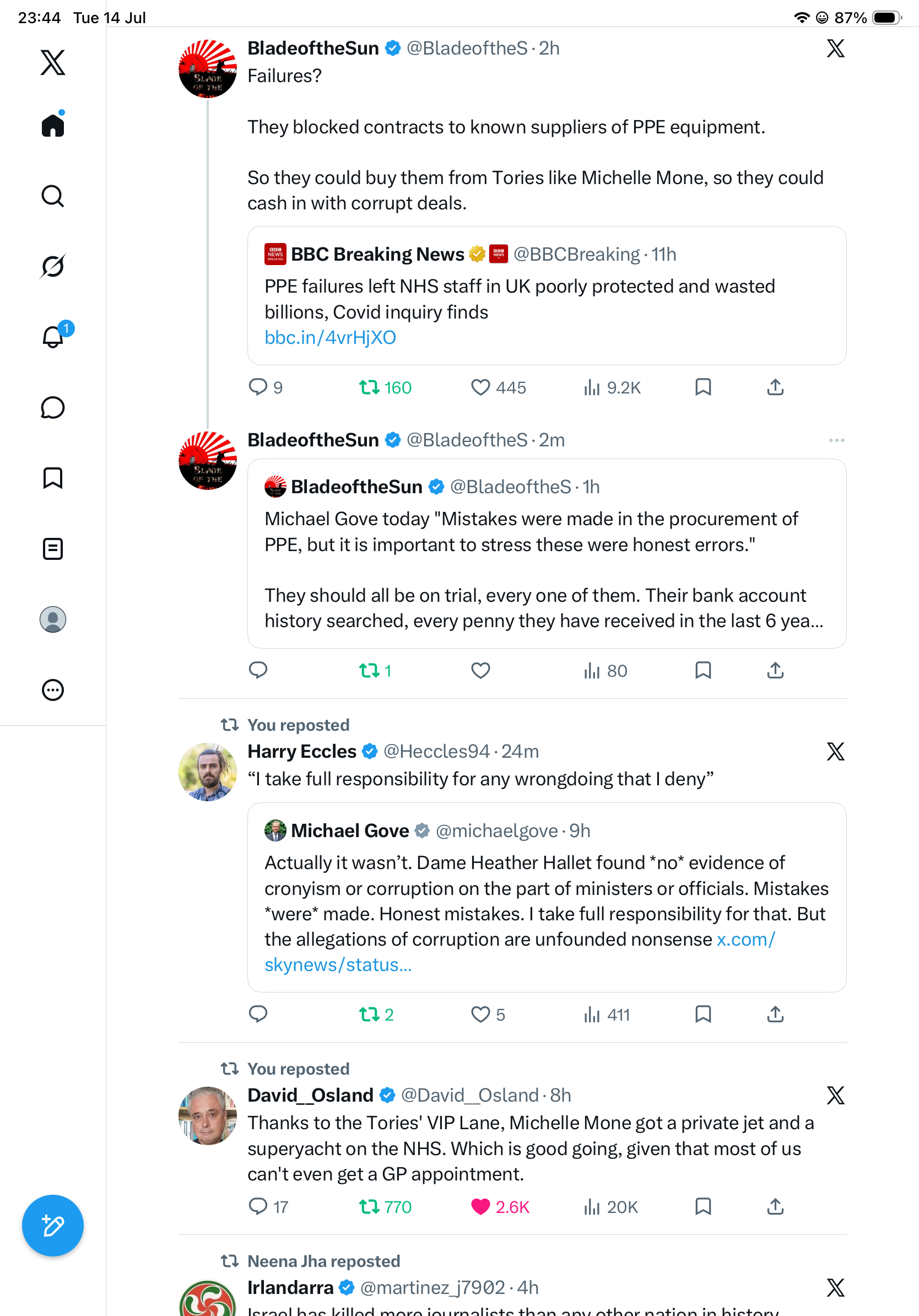This screenshot has height=1316, width=919.
Task: Open Harry Eccles' profile picture
Action: (207, 772)
